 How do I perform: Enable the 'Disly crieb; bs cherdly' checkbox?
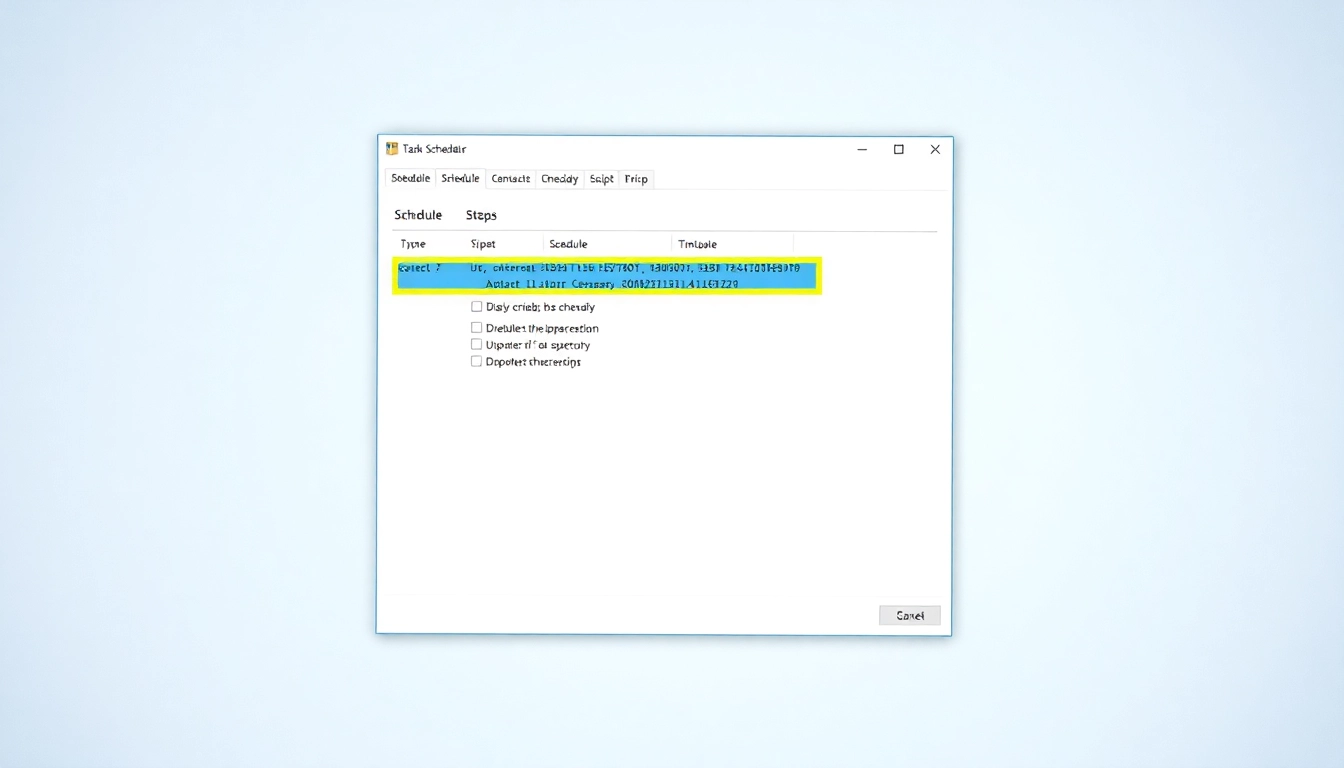477,307
